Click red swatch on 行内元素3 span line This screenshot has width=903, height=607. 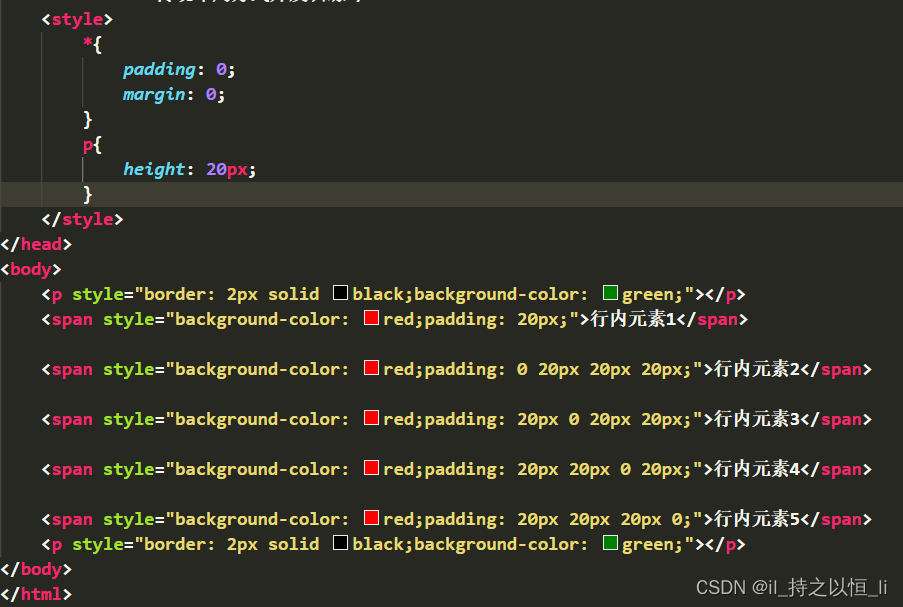pyautogui.click(x=371, y=418)
